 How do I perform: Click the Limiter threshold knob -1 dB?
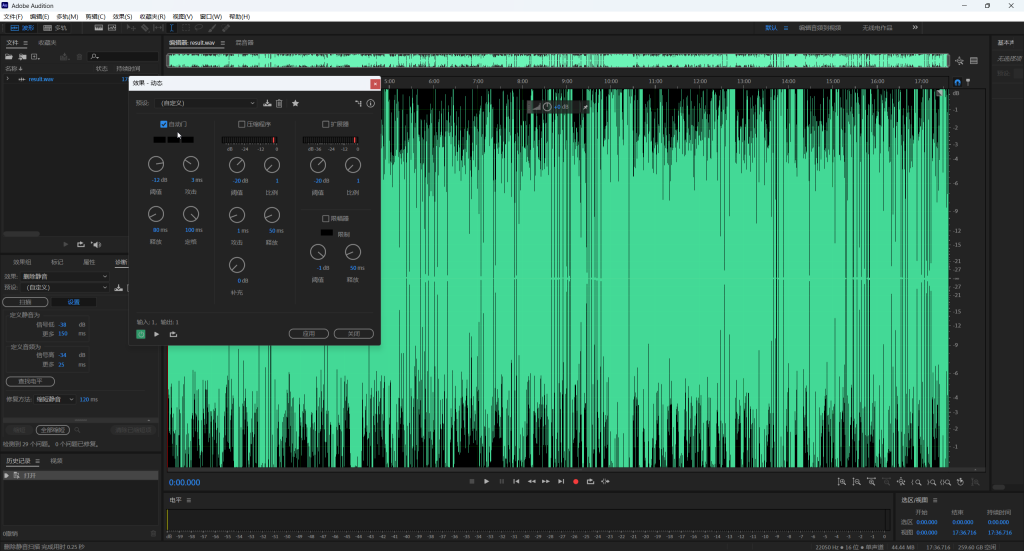click(x=318, y=251)
